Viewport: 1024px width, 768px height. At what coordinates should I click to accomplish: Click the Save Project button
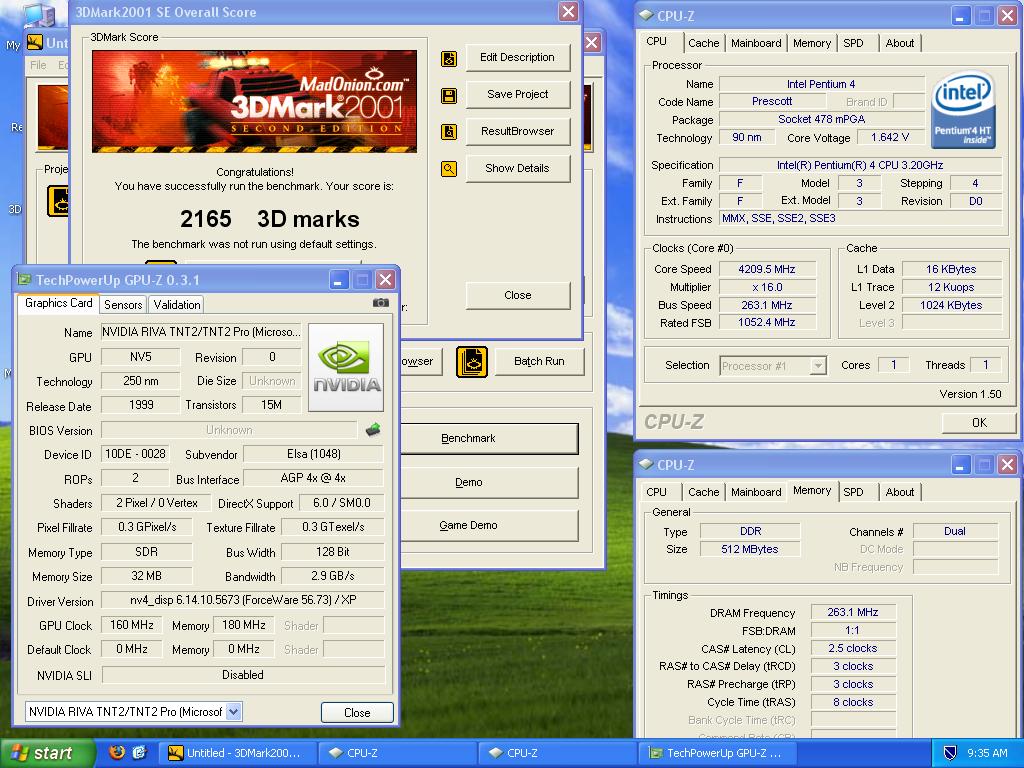point(517,94)
